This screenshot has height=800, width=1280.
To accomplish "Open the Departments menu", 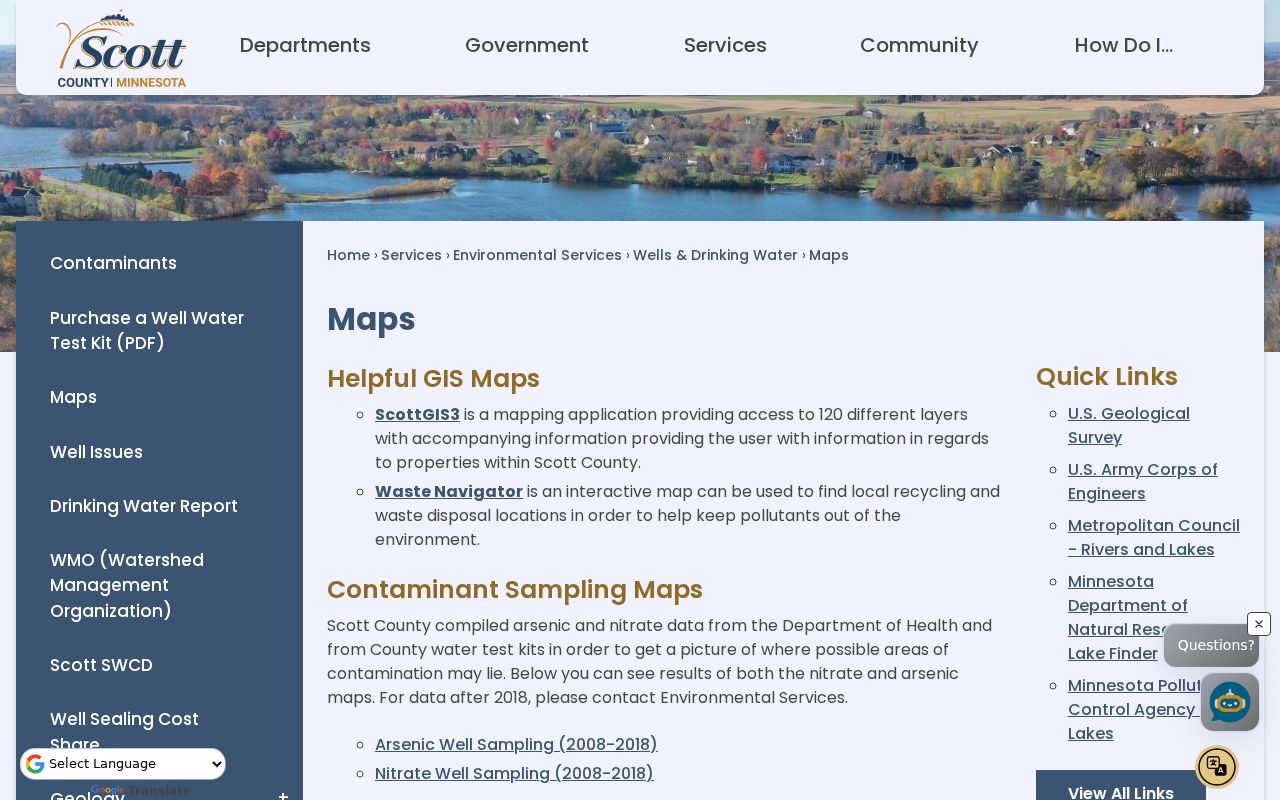I will pyautogui.click(x=305, y=45).
